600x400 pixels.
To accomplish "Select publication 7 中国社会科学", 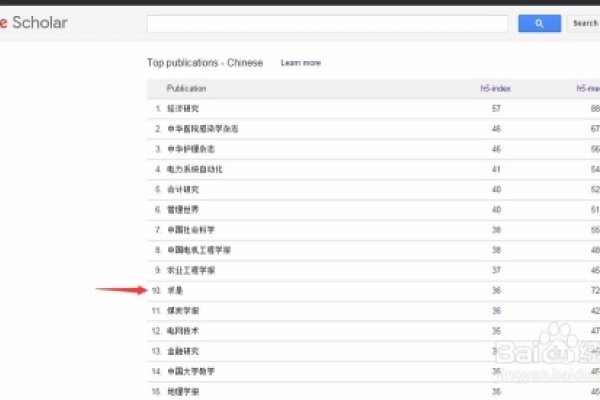I will (191, 230).
